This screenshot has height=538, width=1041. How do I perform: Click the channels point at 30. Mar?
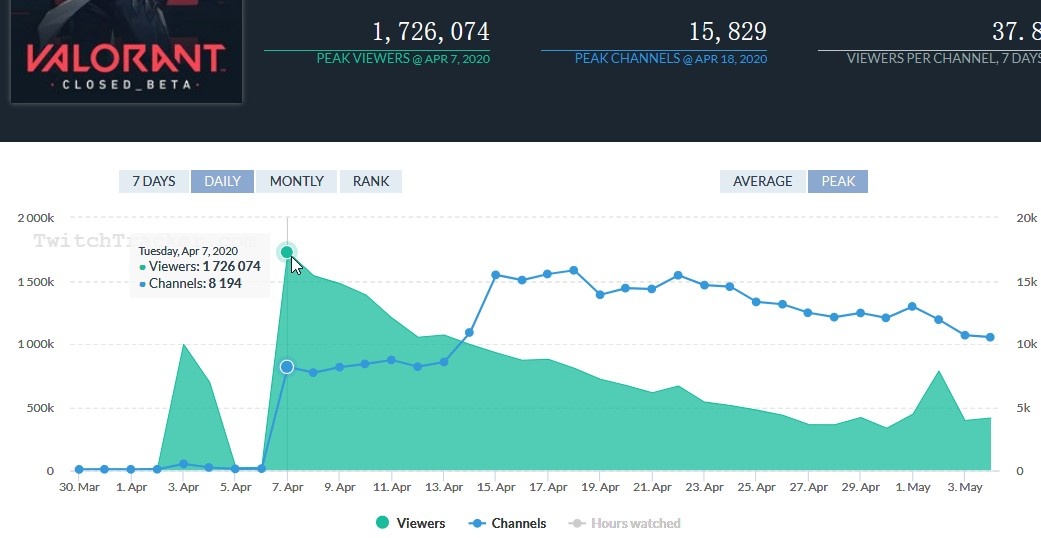point(79,470)
